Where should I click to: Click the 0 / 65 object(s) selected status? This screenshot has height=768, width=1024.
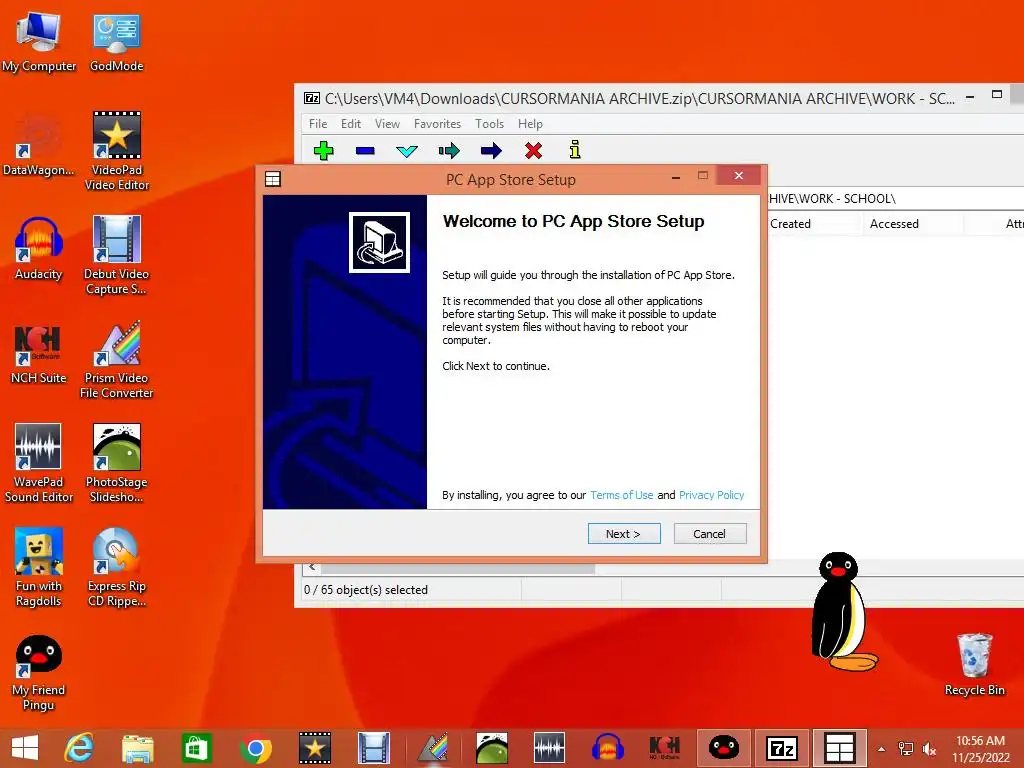point(366,590)
